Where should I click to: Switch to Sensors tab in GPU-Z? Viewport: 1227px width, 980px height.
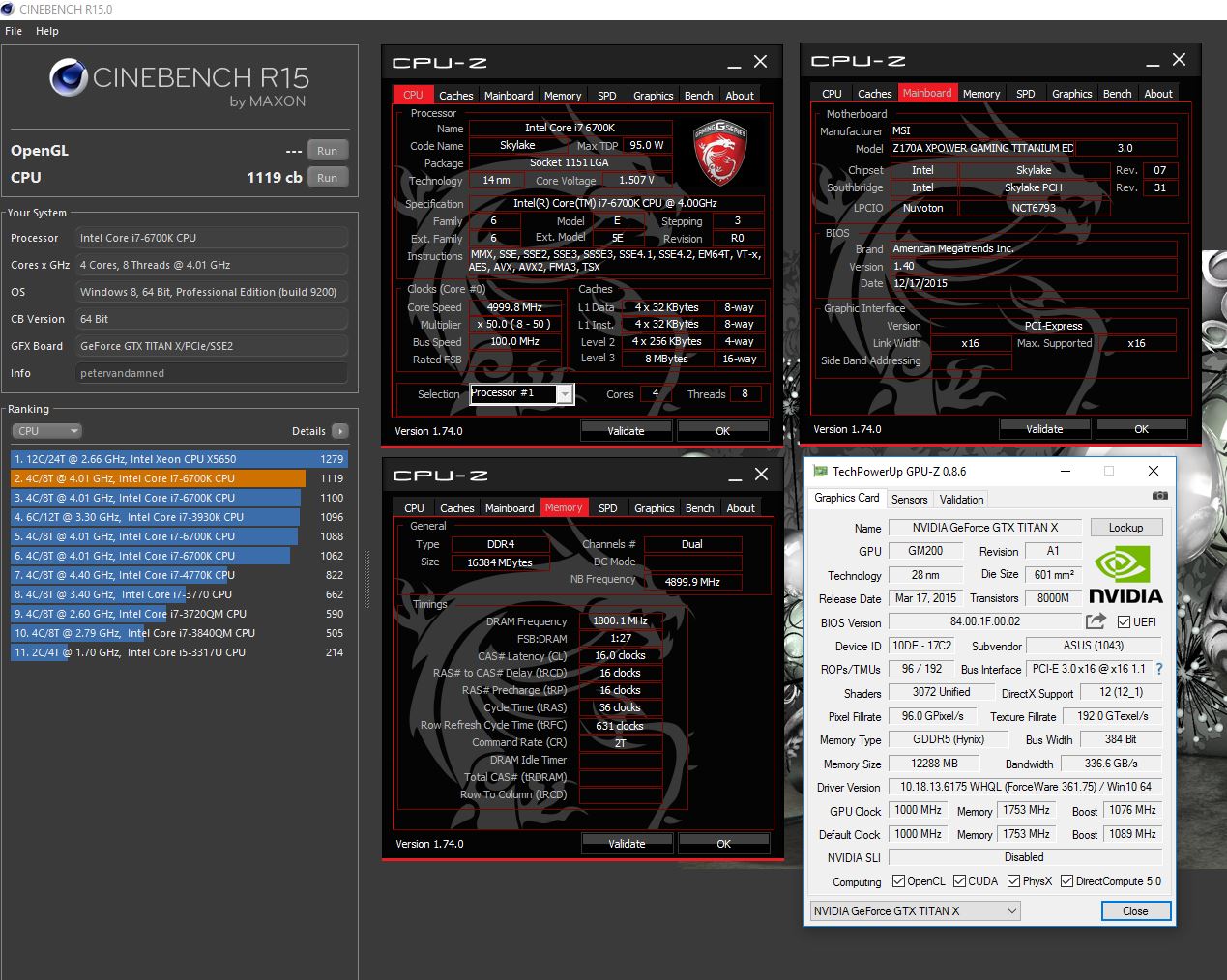(x=909, y=500)
